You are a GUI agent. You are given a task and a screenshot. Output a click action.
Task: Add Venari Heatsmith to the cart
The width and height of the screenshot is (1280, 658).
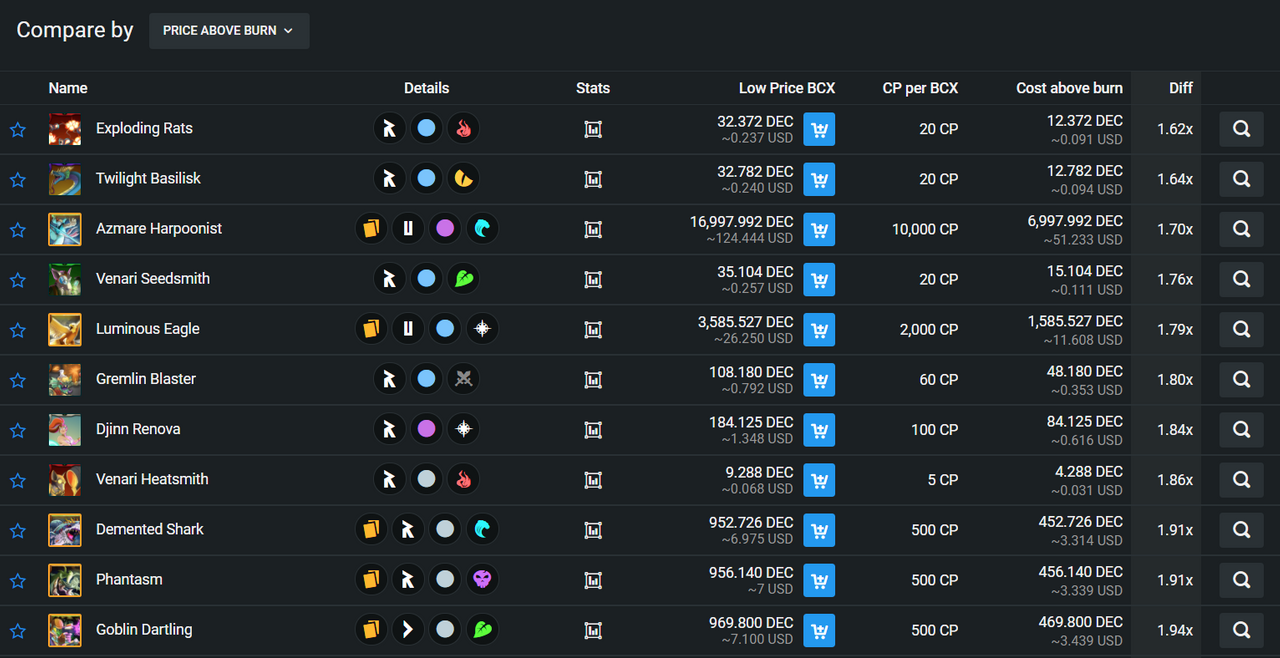pos(819,480)
